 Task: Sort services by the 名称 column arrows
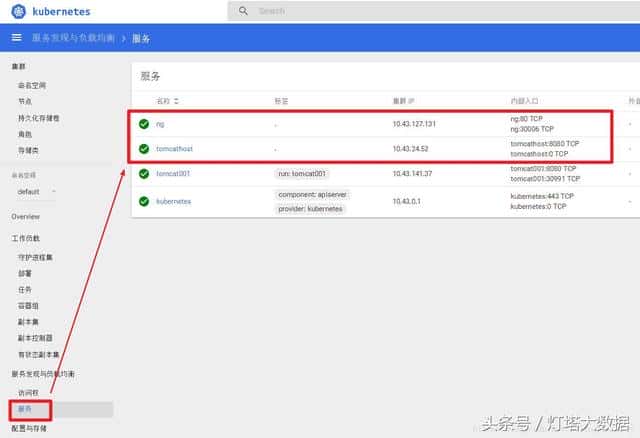176,101
